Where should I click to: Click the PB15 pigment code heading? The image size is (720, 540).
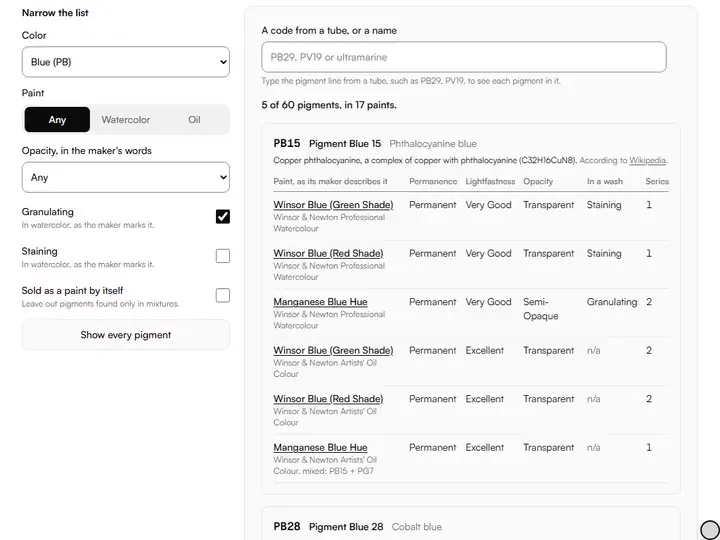tap(287, 143)
